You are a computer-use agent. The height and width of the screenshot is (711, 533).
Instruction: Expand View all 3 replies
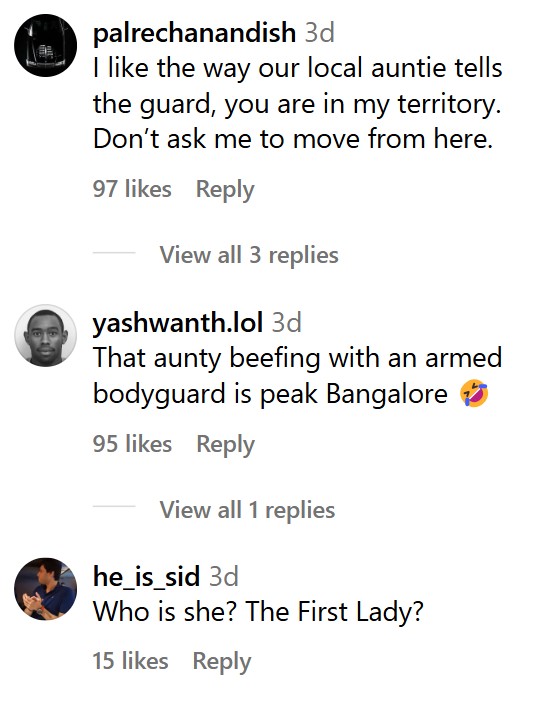[x=249, y=255]
